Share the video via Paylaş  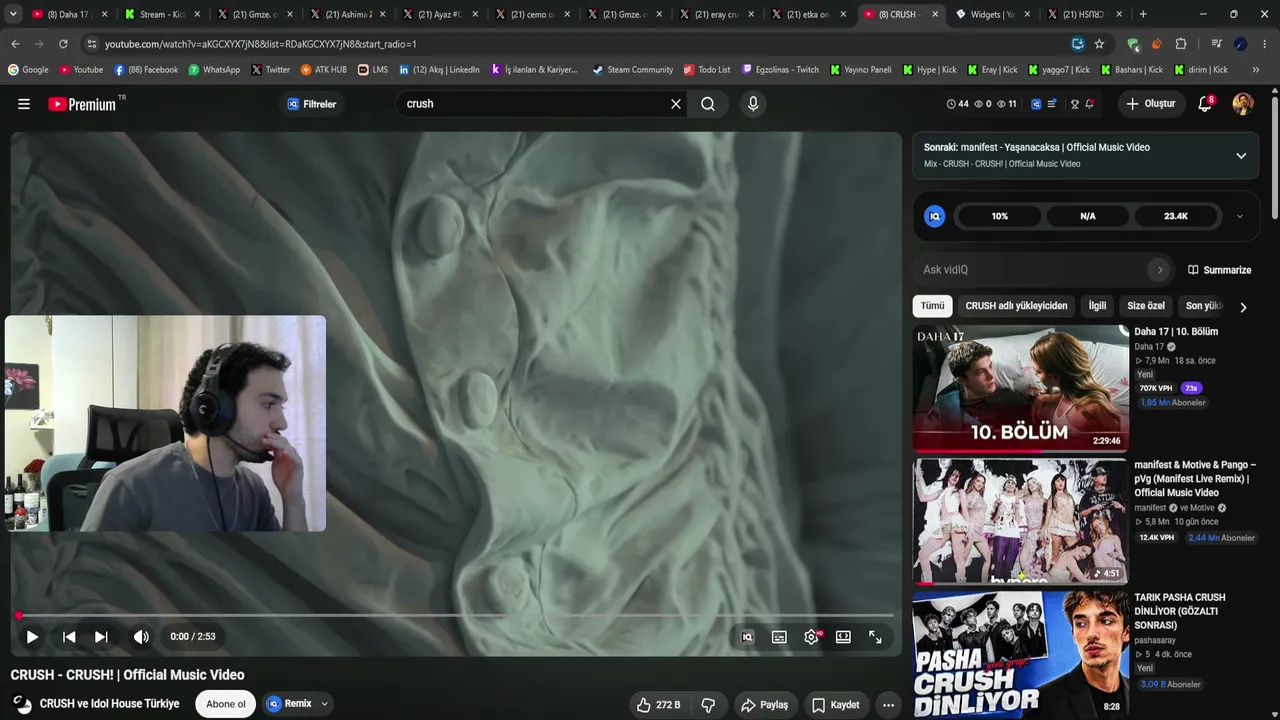point(764,705)
